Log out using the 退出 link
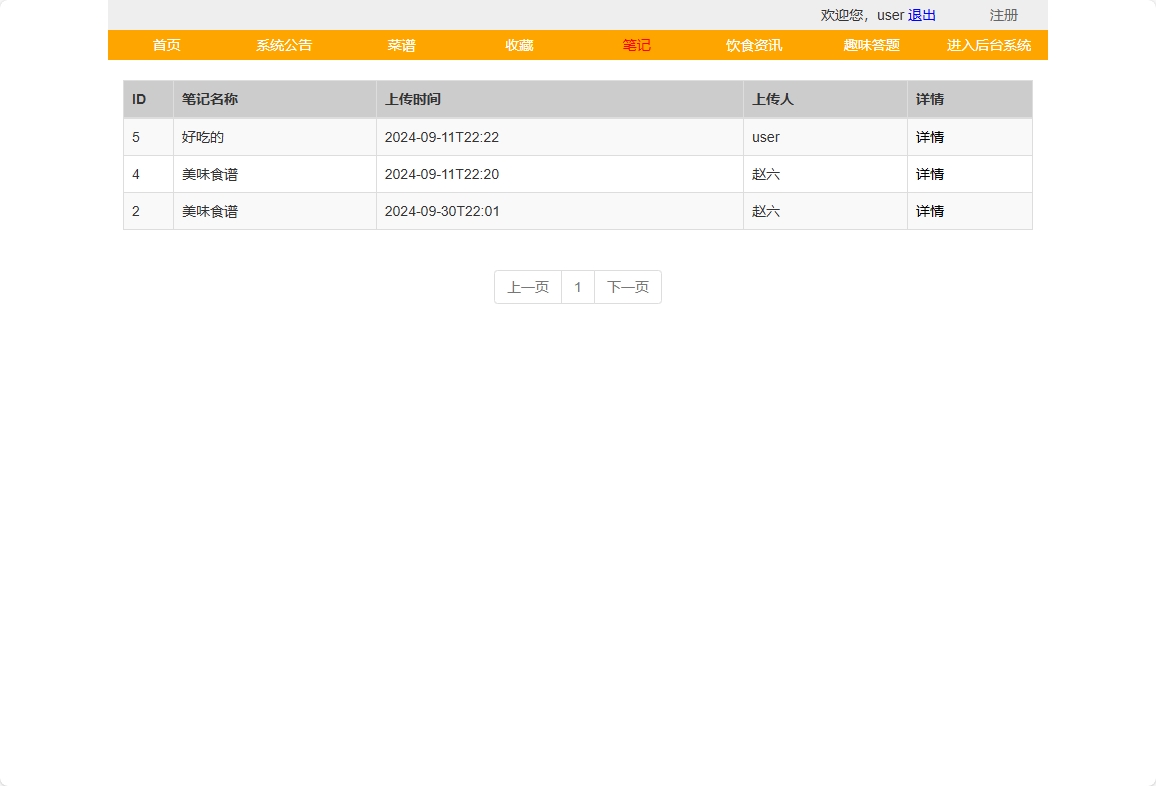This screenshot has height=786, width=1156. [x=922, y=15]
